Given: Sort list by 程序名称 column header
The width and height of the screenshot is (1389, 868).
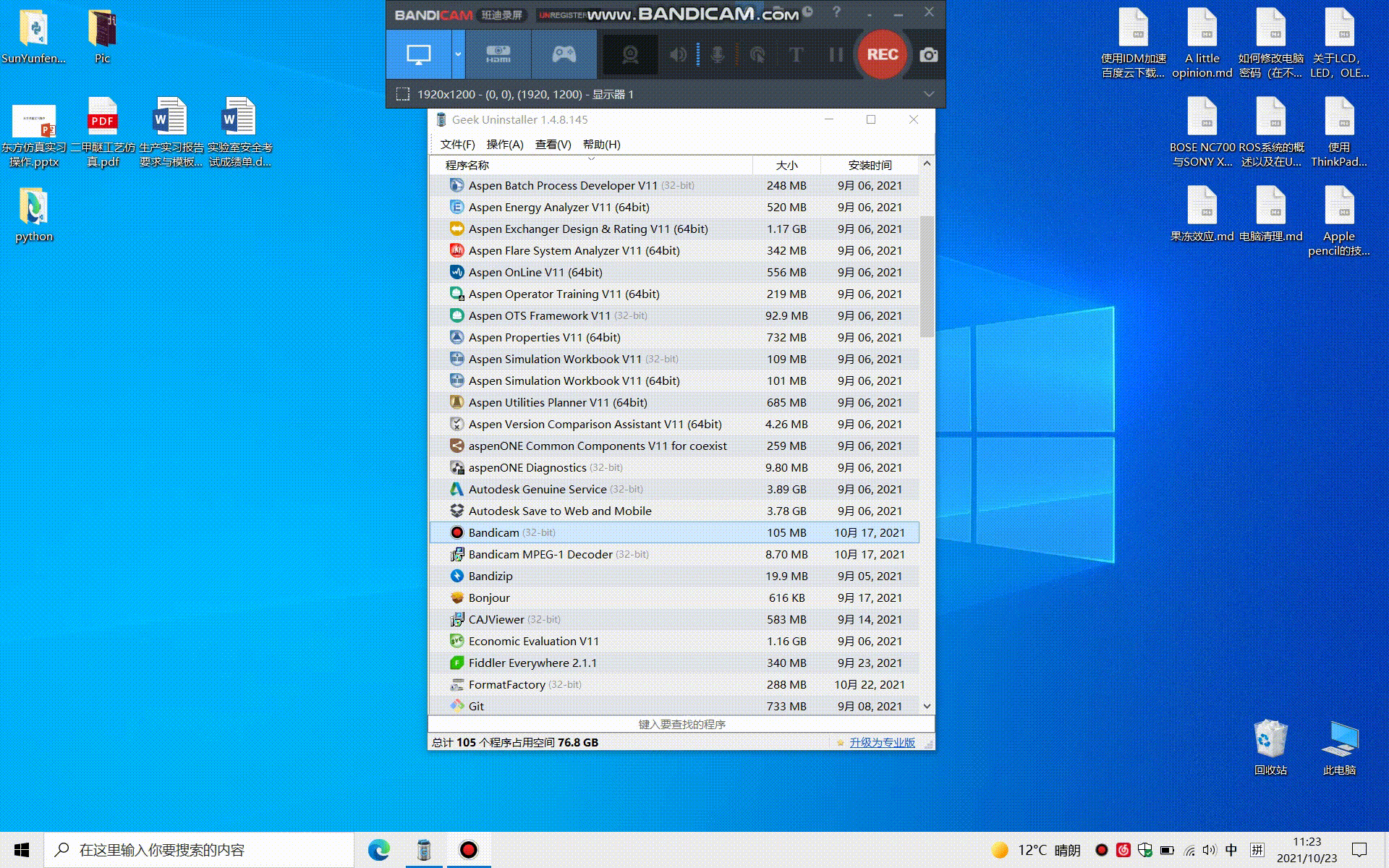Looking at the screenshot, I should [467, 165].
